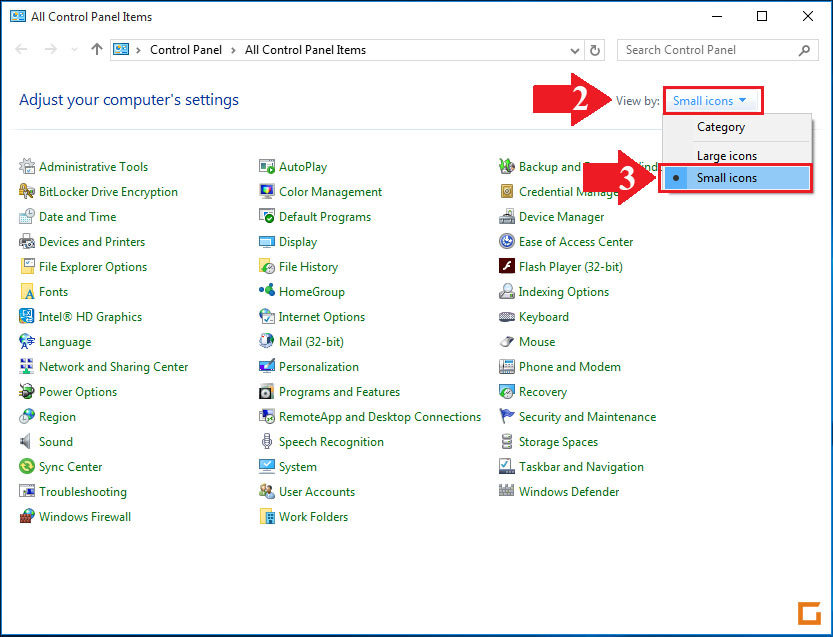Select Small icons view option

point(736,178)
